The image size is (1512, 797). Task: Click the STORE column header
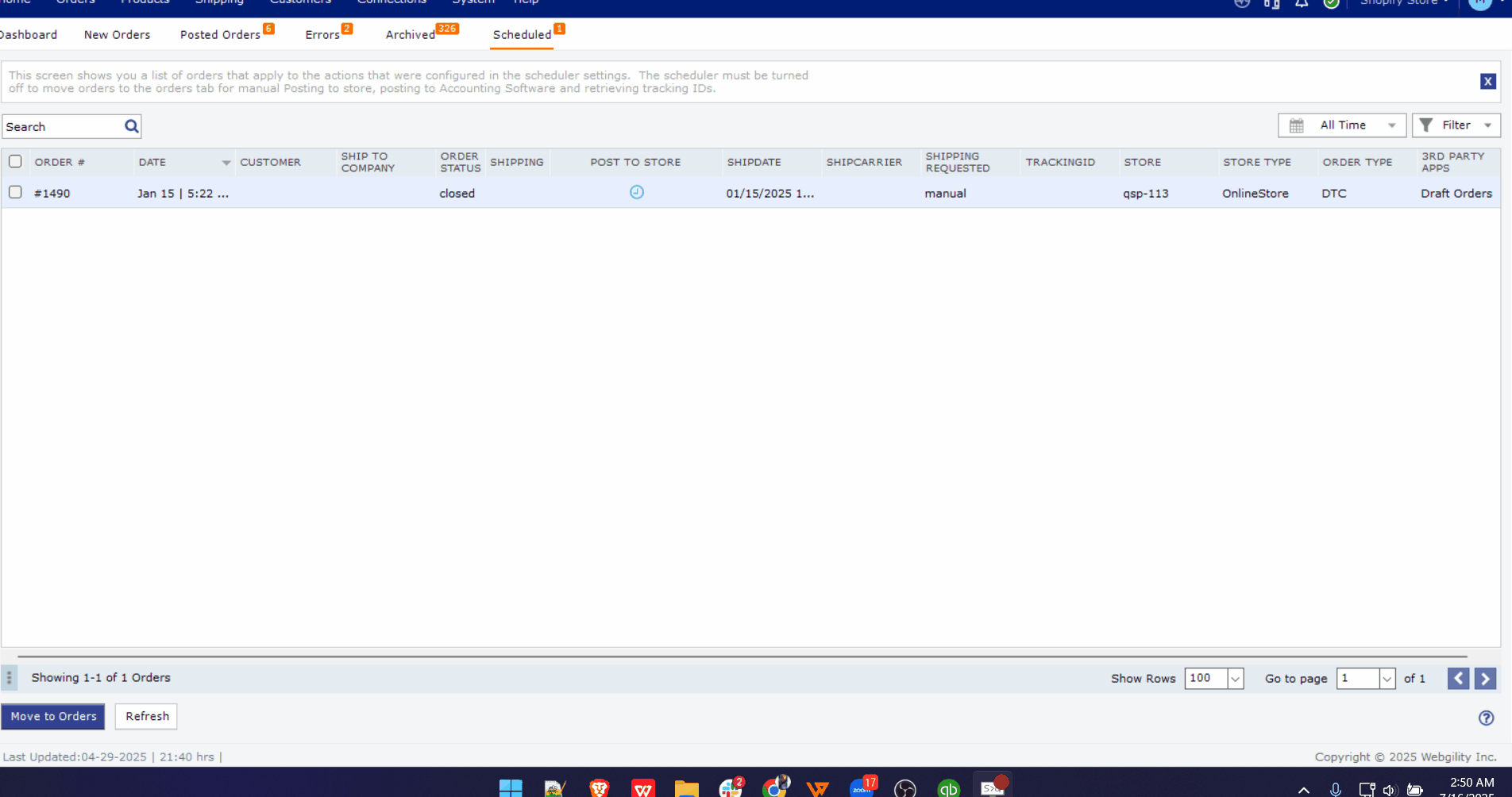[x=1142, y=162]
